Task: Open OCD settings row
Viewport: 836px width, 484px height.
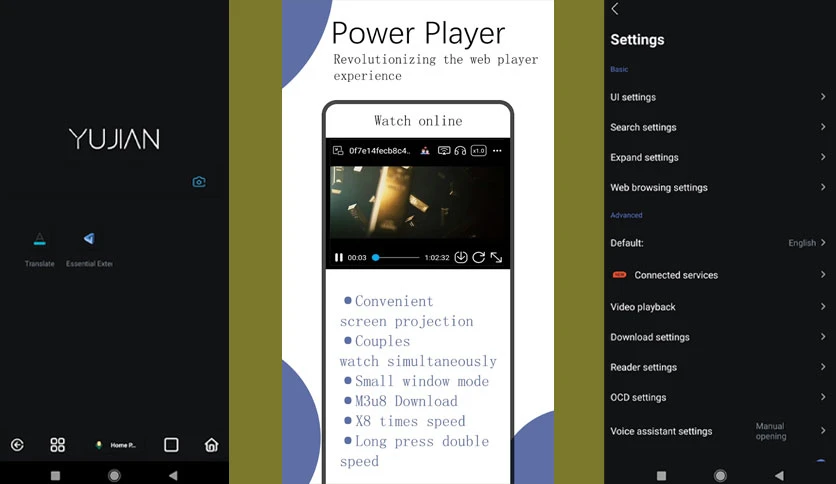Action: tap(718, 397)
